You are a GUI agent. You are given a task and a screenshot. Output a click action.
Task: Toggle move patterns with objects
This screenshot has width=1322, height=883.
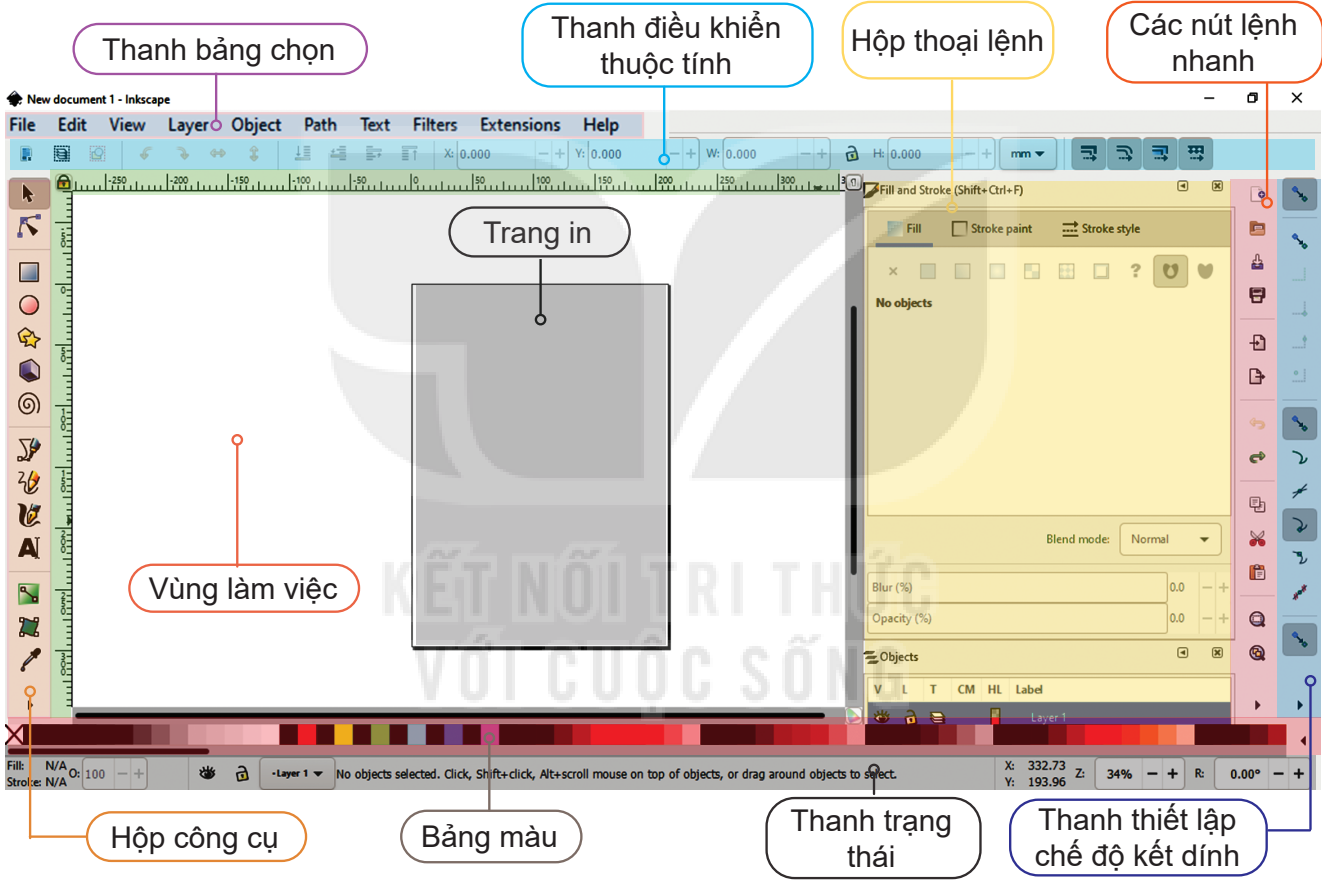coord(1195,154)
